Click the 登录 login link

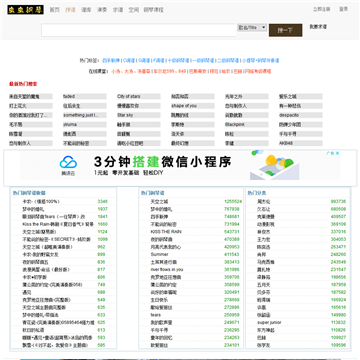coord(344,9)
